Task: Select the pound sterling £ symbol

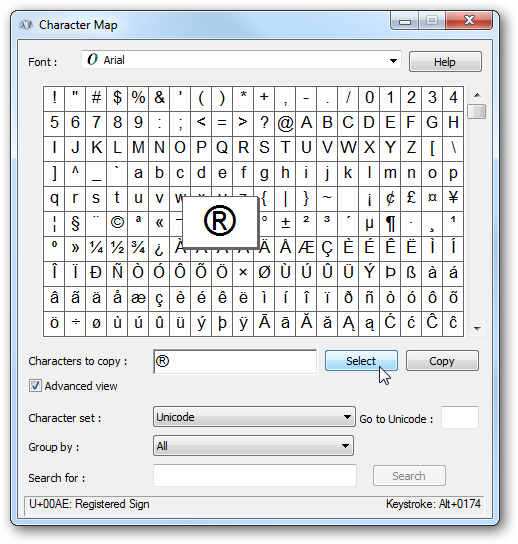Action: [x=411, y=198]
